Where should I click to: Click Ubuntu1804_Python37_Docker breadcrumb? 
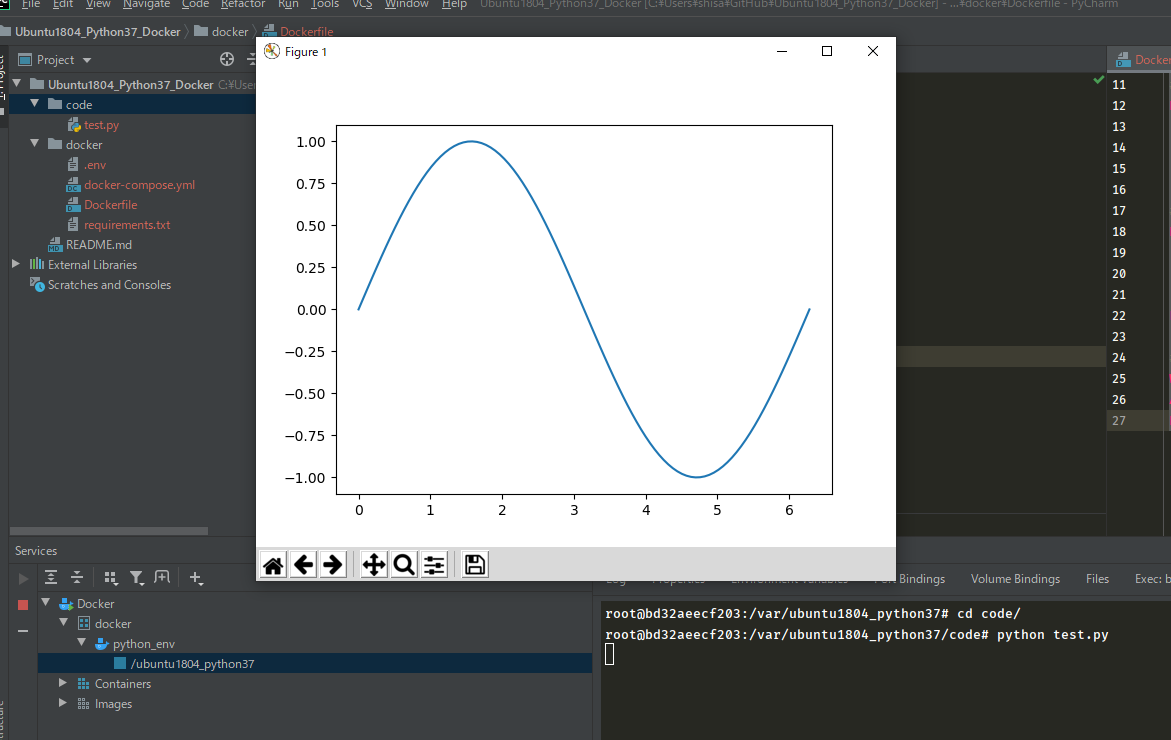coord(97,31)
